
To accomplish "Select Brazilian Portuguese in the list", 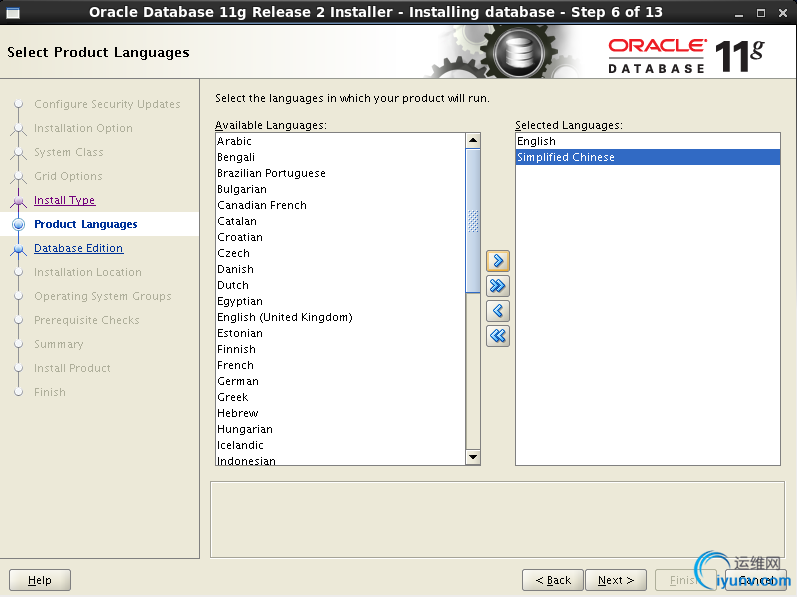I will [x=340, y=173].
